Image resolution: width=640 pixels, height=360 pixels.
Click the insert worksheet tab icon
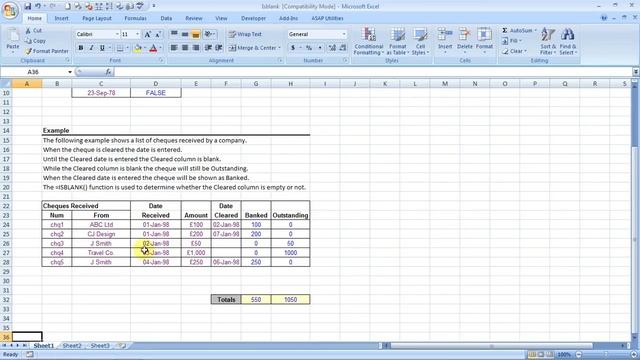(122, 346)
